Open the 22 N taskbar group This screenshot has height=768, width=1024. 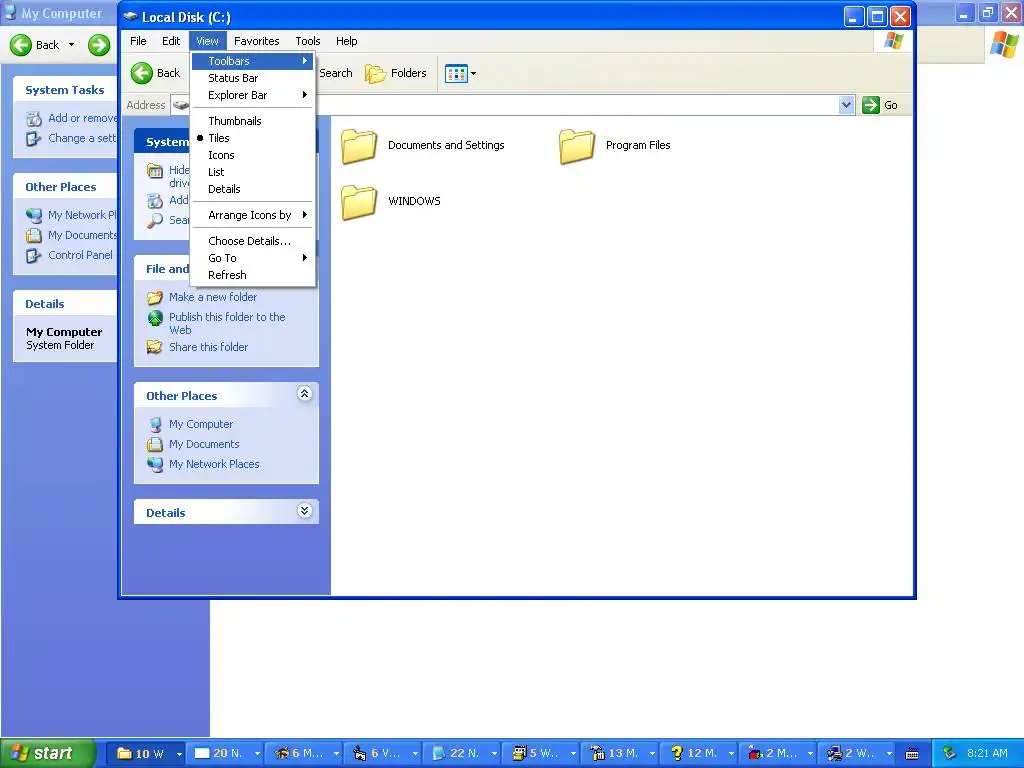point(461,754)
